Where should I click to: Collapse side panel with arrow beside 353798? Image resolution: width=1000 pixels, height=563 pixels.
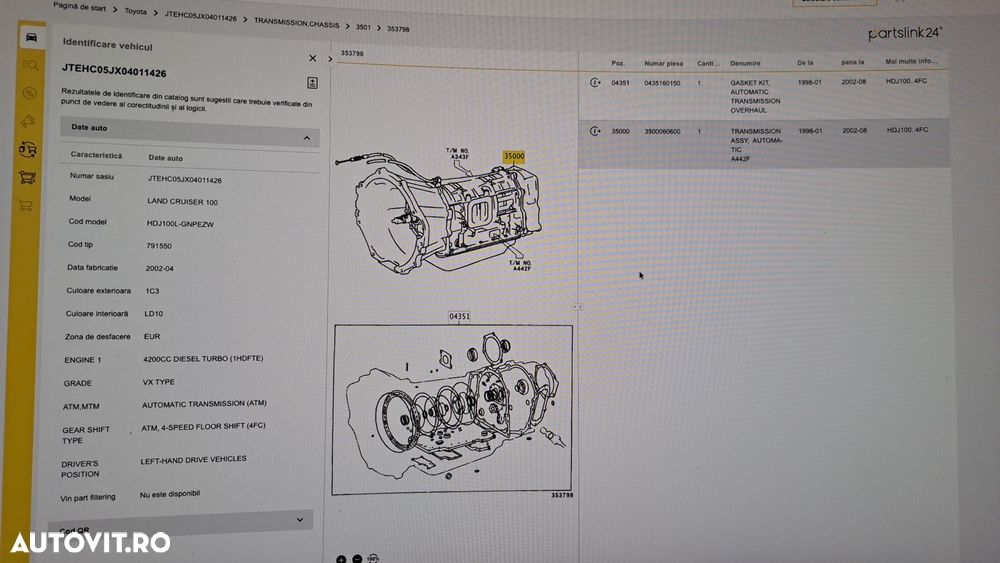tap(330, 59)
